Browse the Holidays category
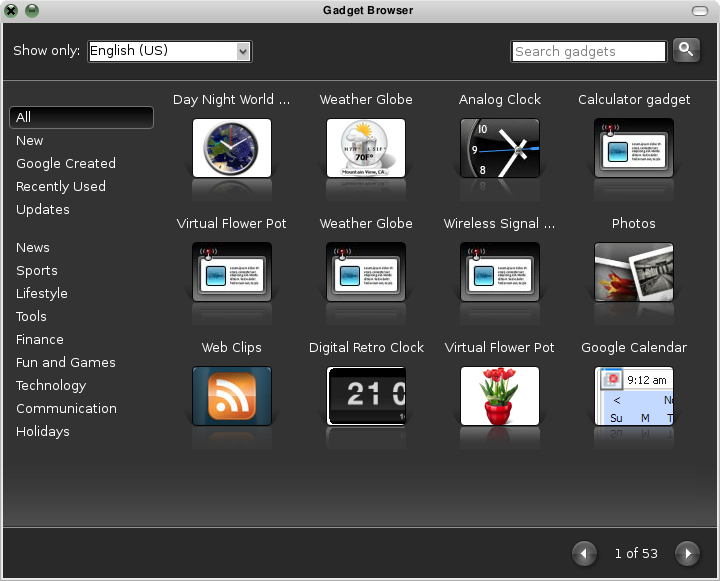Viewport: 720px width, 581px height. [43, 431]
